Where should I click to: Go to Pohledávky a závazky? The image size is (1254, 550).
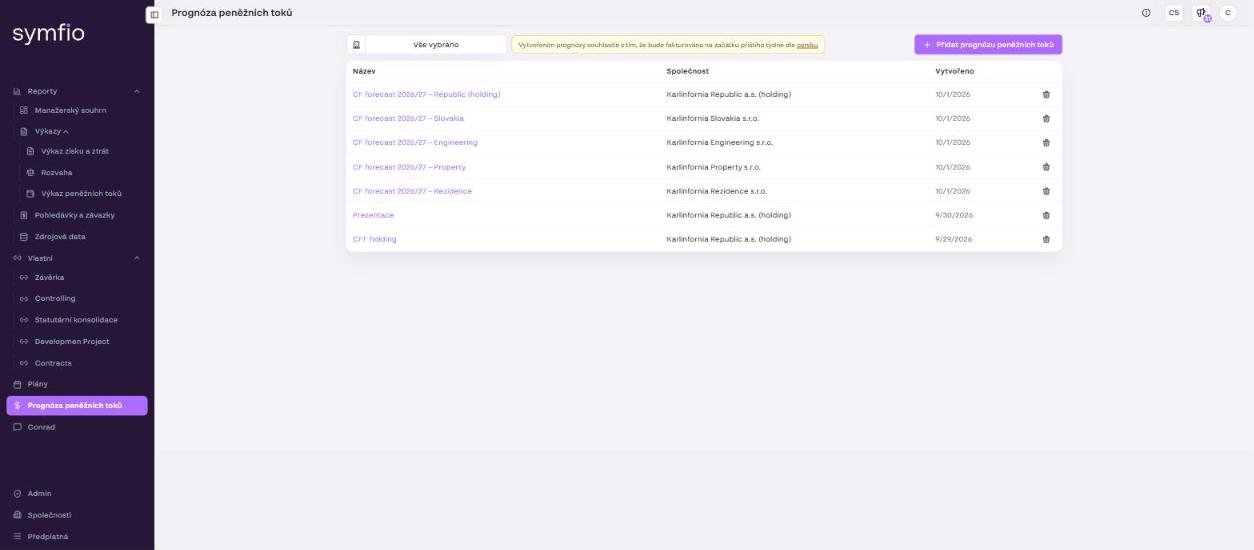tap(74, 215)
